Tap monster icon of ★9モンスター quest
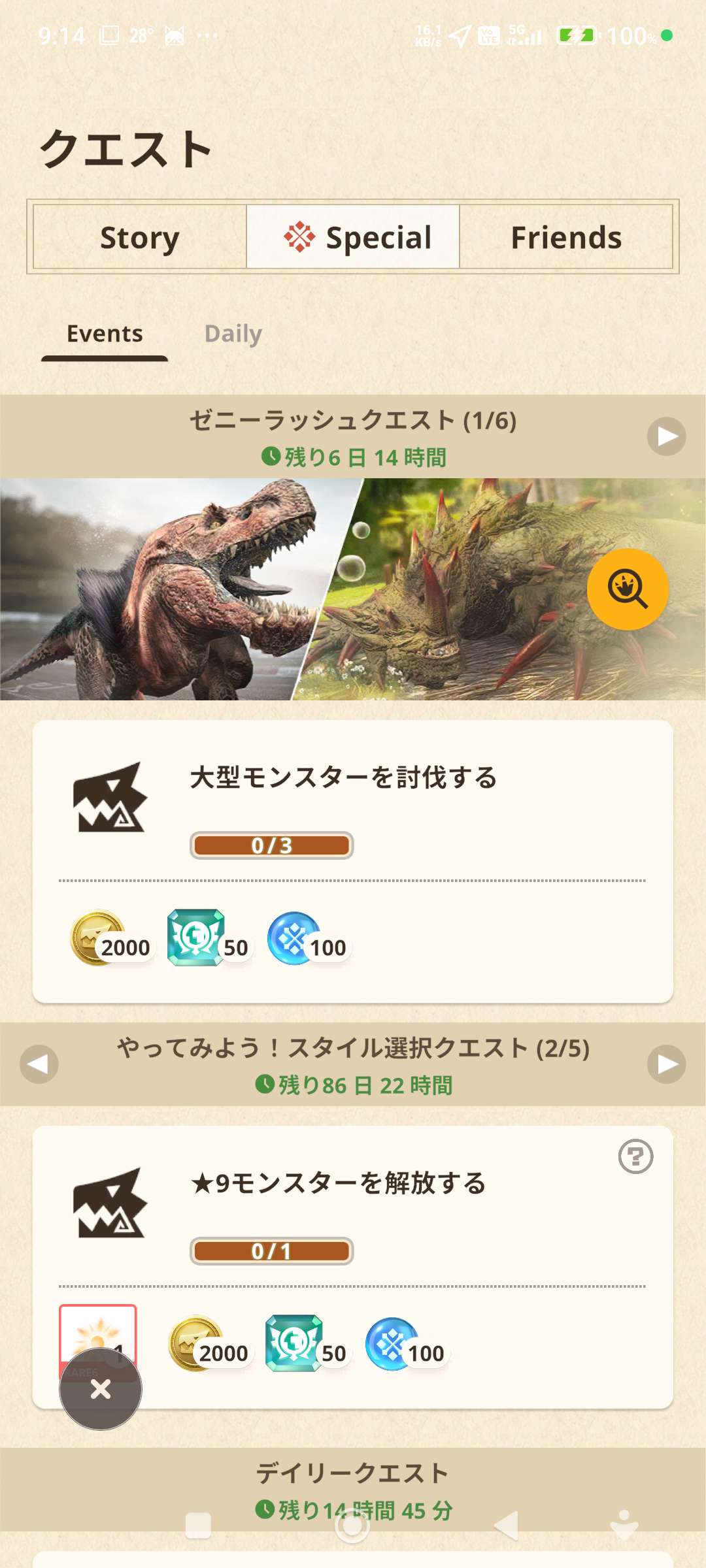 109,1203
